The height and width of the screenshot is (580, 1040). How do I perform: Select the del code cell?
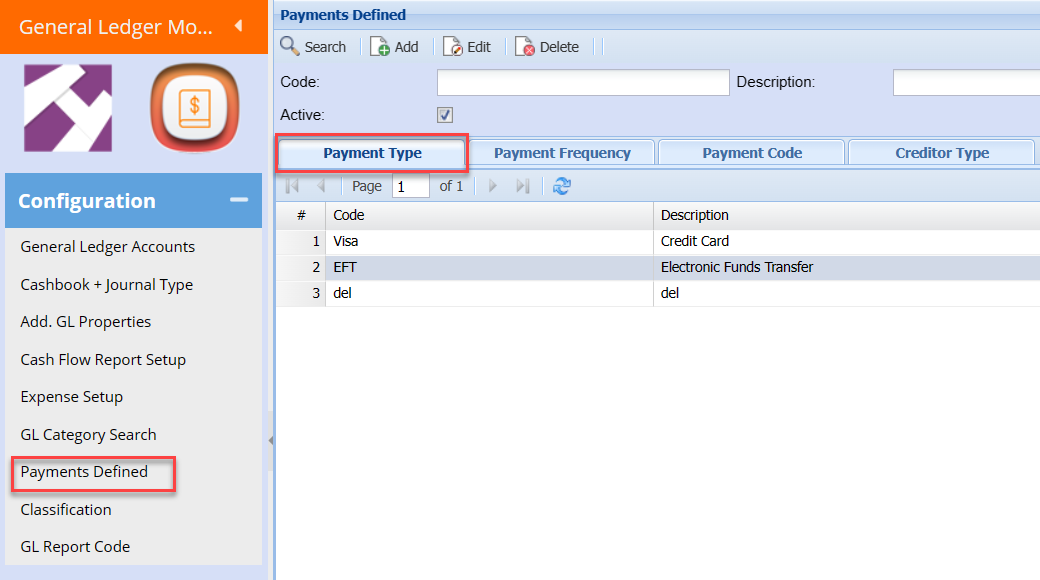point(489,293)
